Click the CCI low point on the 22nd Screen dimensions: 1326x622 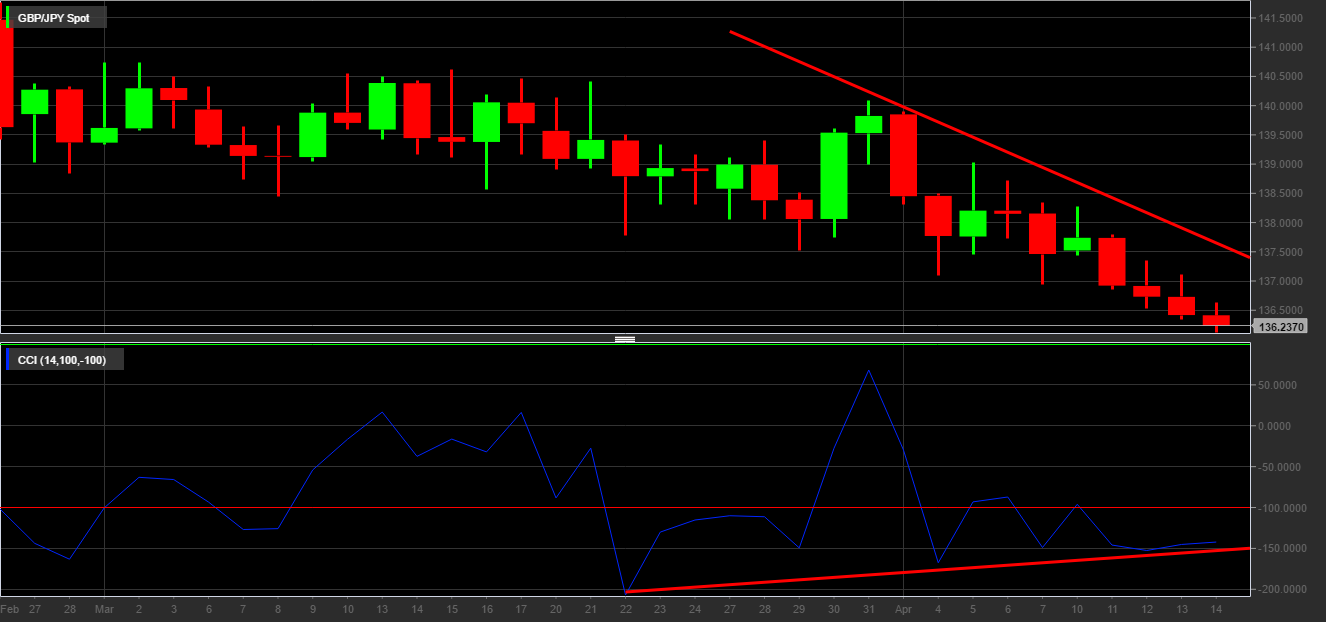[626, 592]
